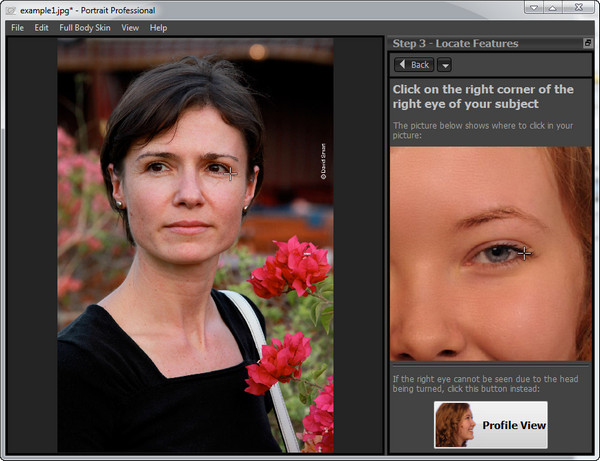Click the example eye reference image

(x=491, y=254)
